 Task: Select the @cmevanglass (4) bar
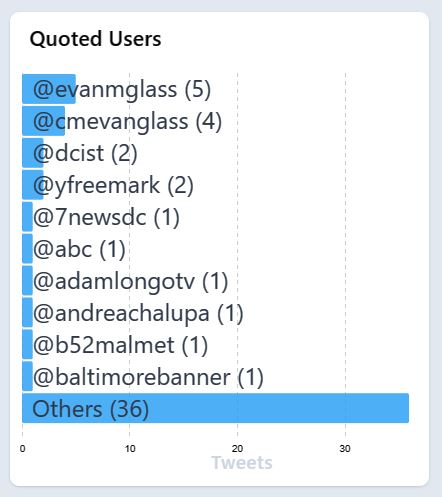[x=43, y=121]
